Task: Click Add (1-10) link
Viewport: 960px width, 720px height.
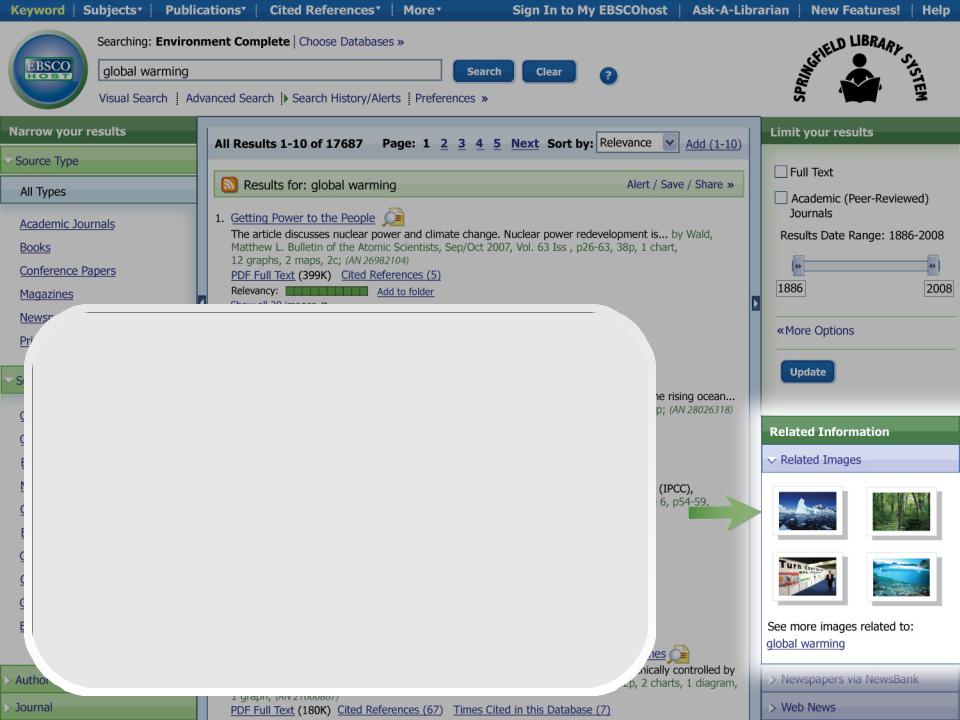Action: tap(713, 144)
